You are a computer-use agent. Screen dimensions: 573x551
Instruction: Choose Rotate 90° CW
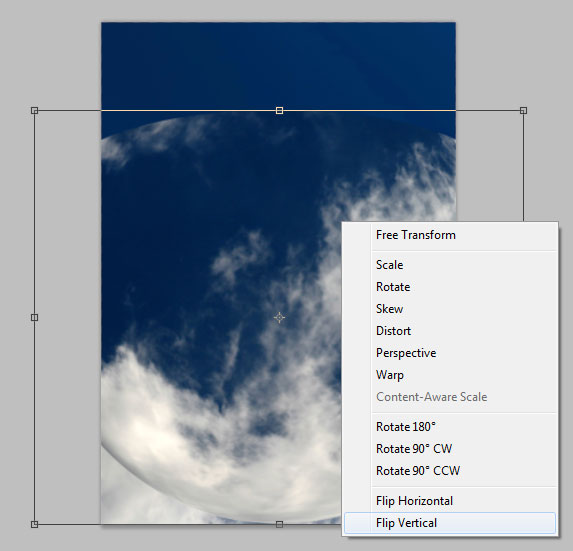[x=450, y=449]
